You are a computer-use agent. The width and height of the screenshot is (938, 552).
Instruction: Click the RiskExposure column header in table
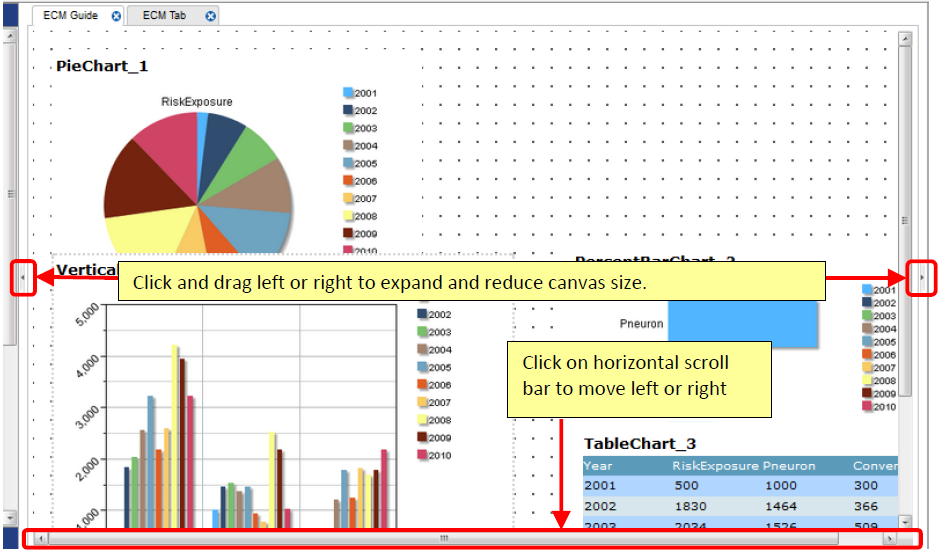(x=715, y=466)
